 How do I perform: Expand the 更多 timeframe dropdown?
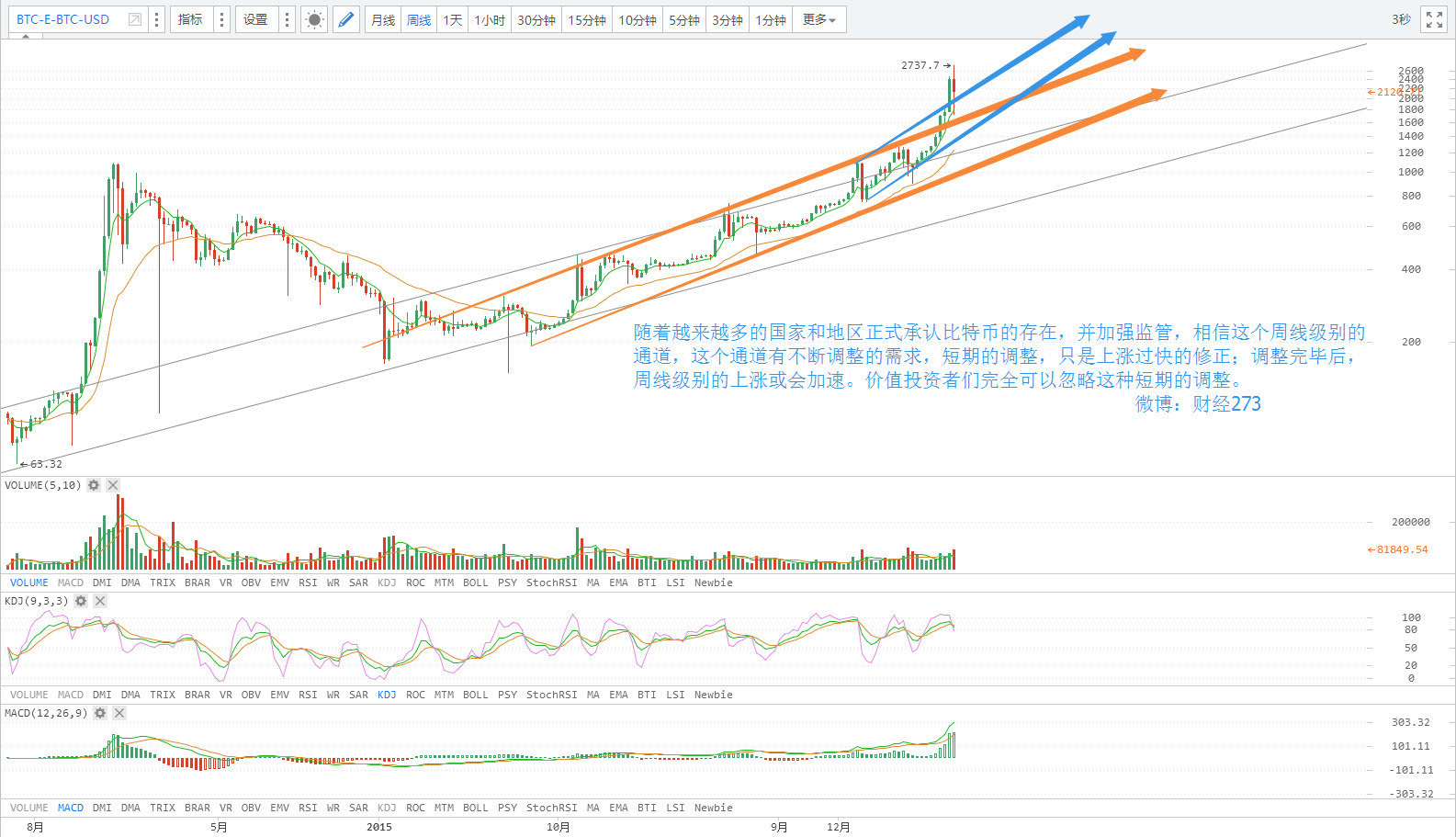point(818,19)
